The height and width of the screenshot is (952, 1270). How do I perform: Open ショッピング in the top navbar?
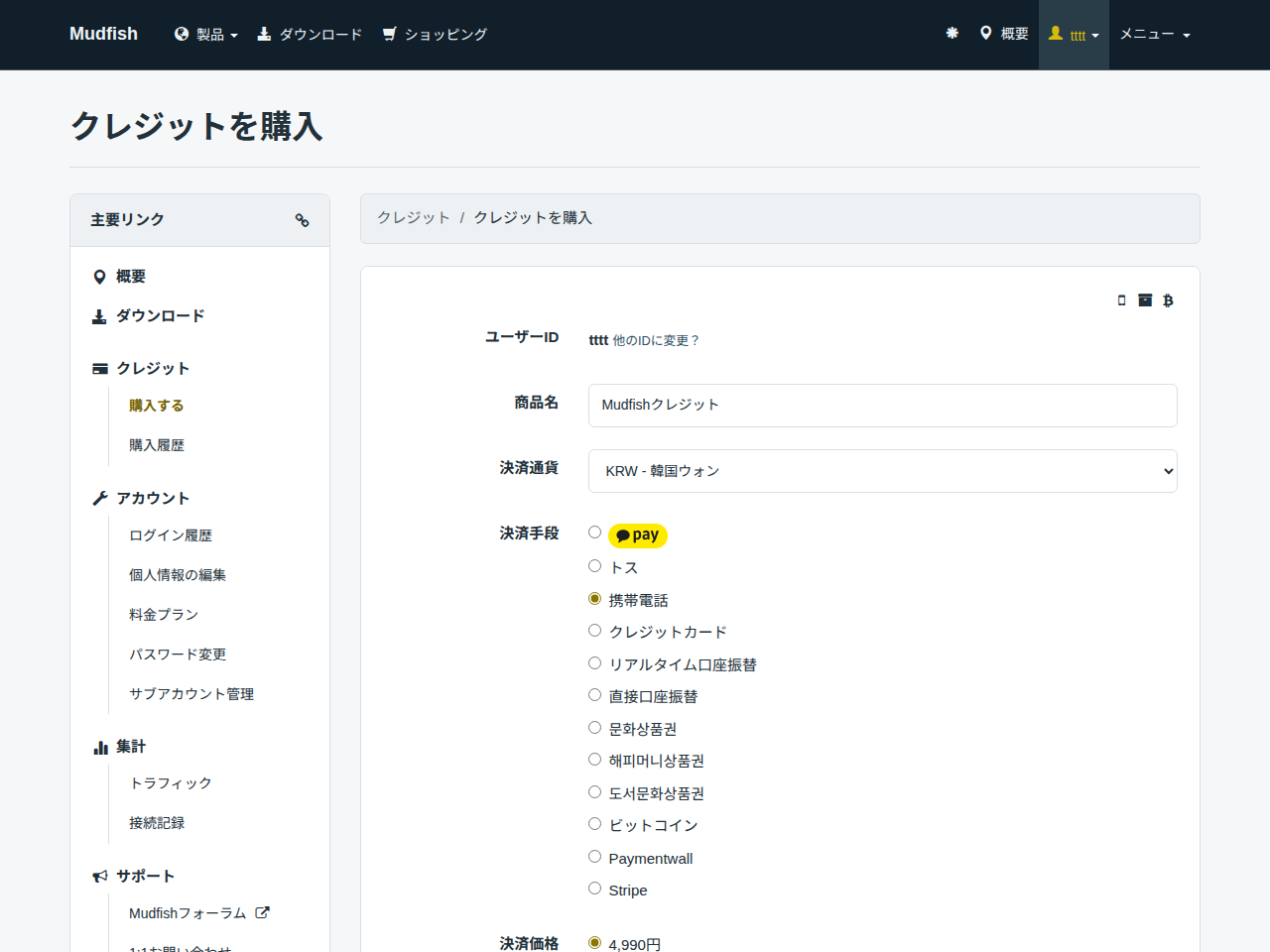click(x=435, y=35)
